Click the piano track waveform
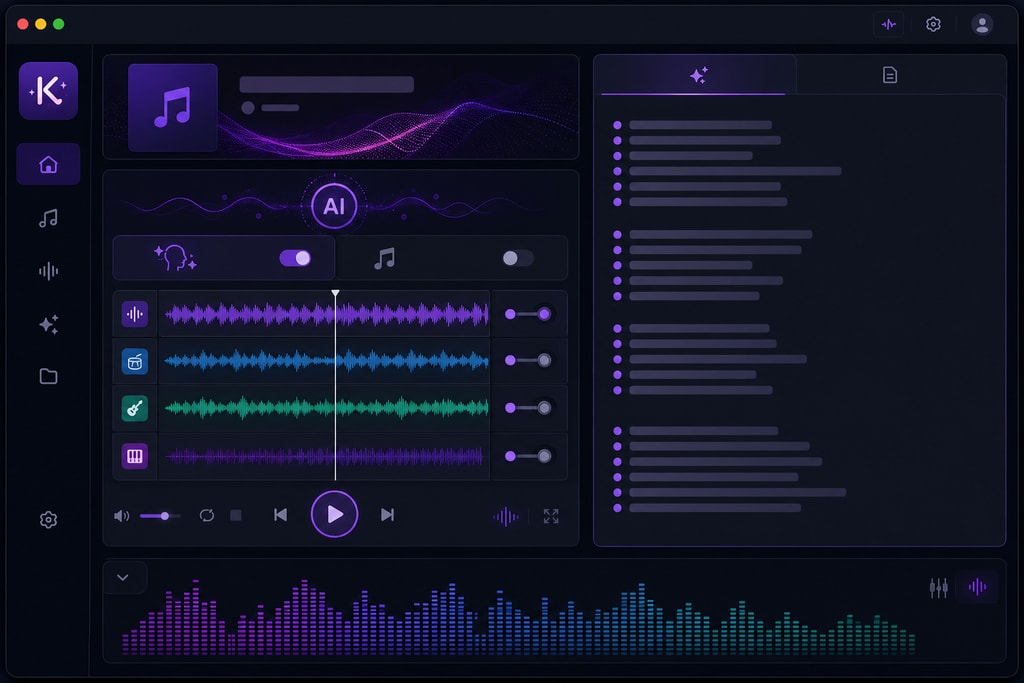1024x683 pixels. click(324, 456)
